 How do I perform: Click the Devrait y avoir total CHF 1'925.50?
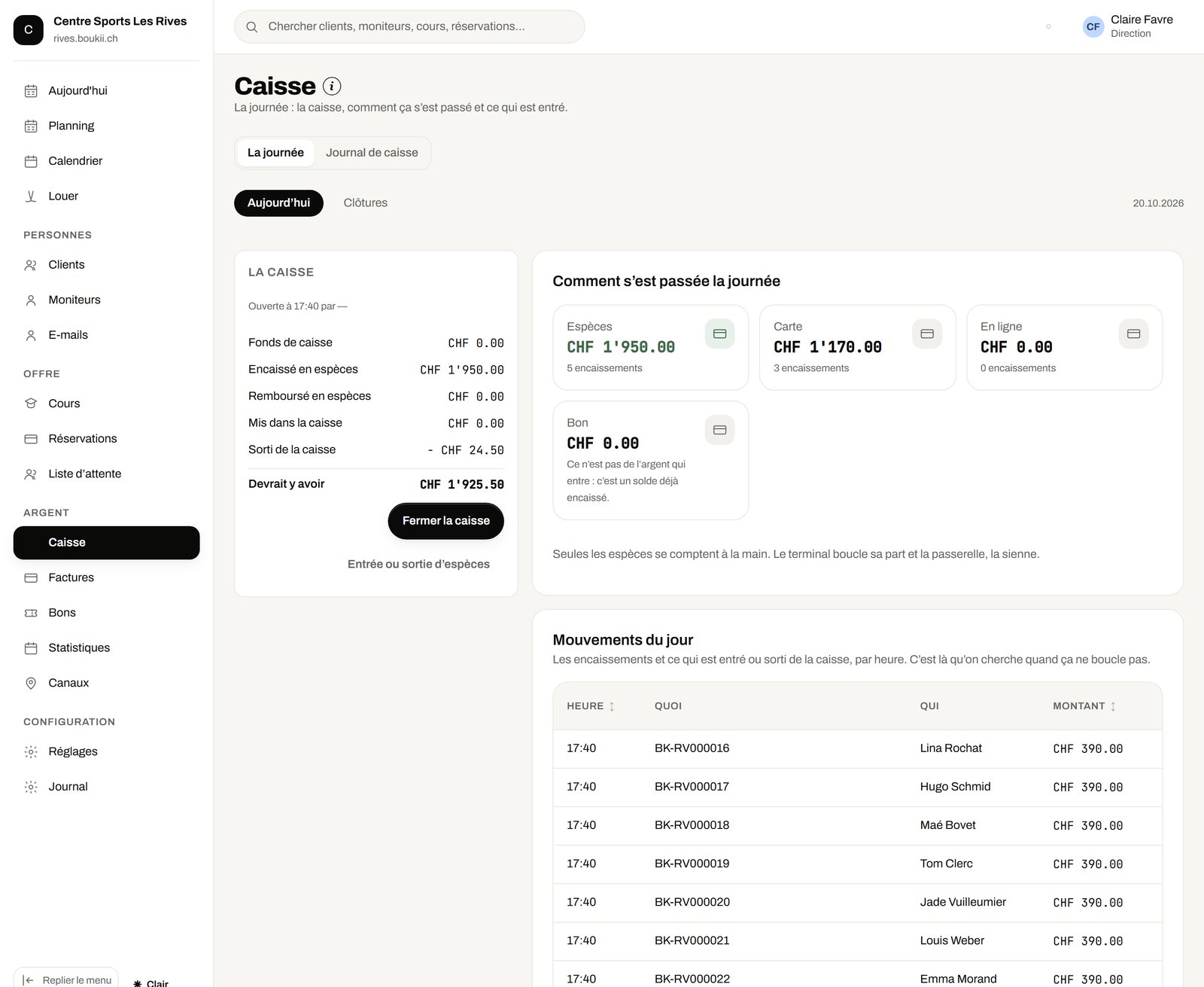pos(461,485)
